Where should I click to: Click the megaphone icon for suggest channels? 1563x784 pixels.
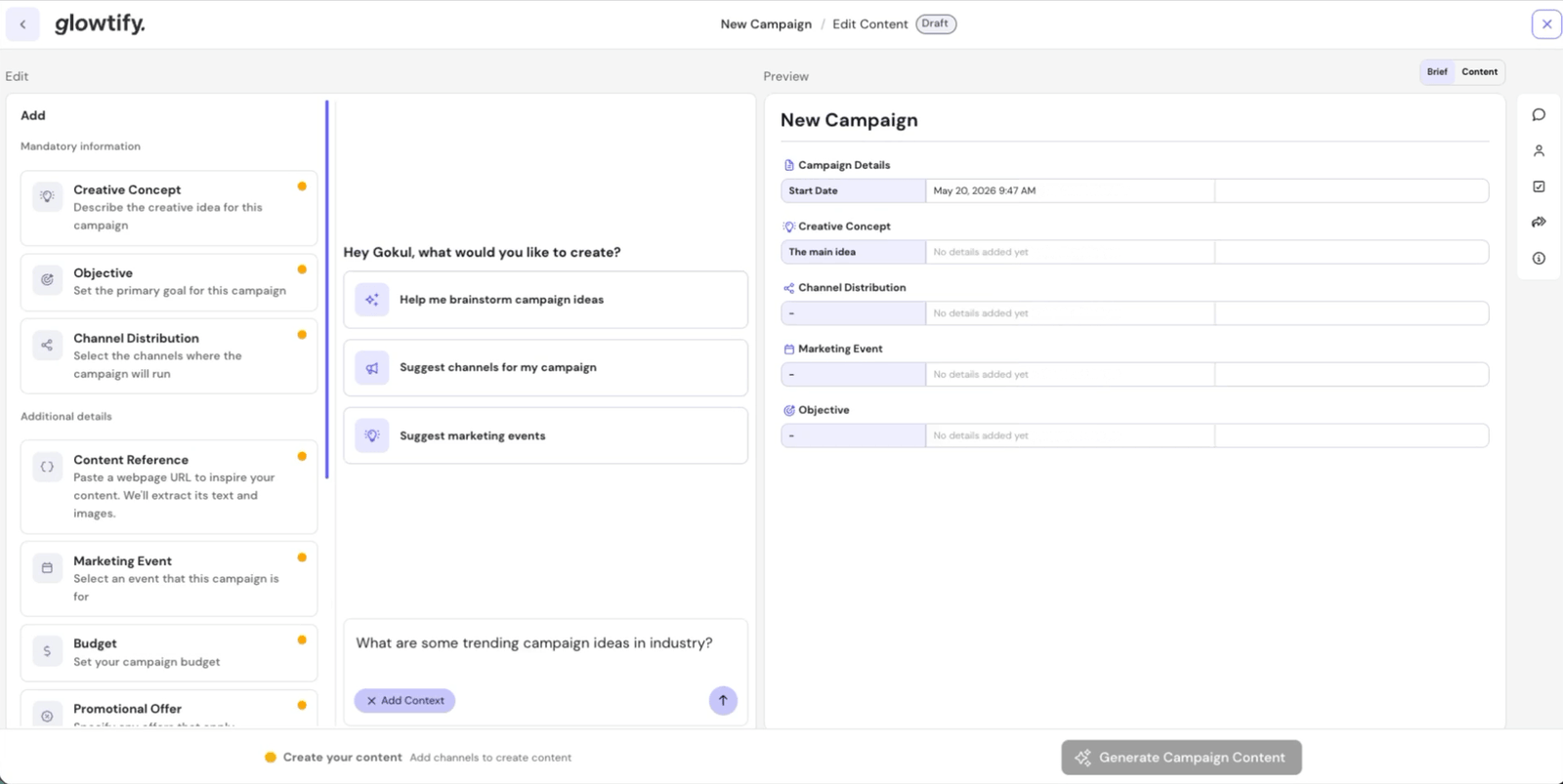pos(372,368)
